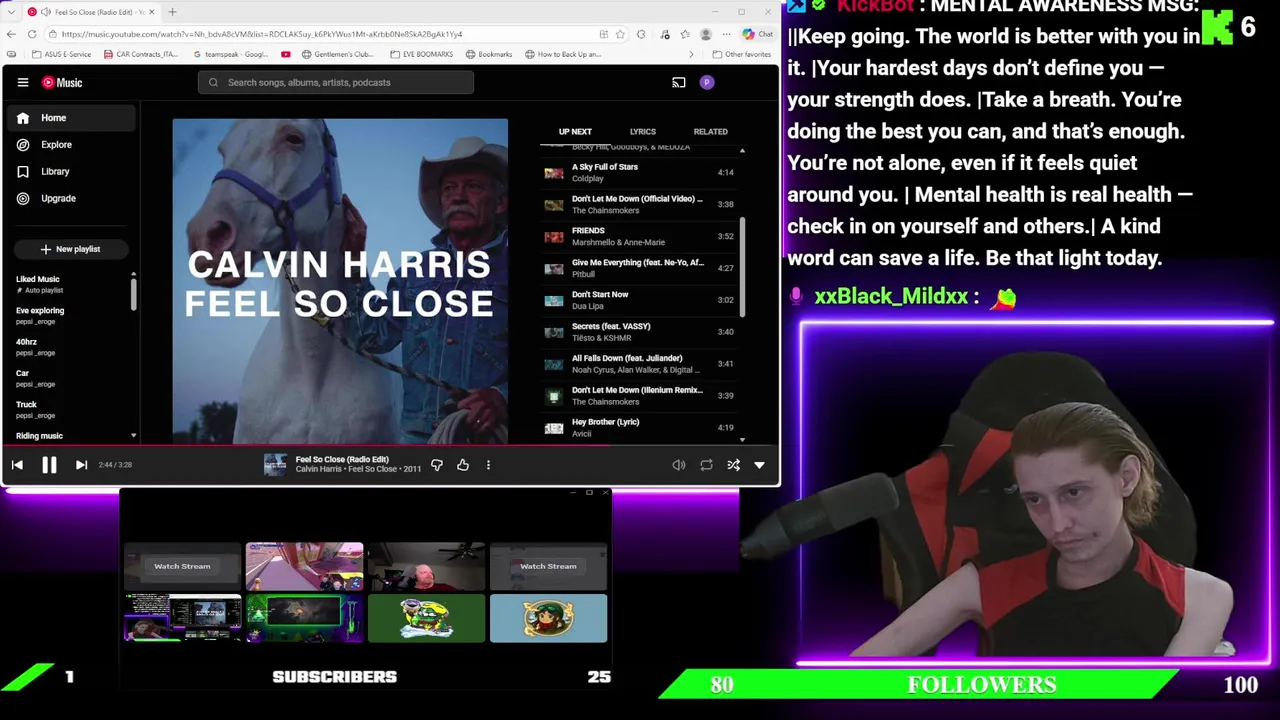This screenshot has height=720, width=1280.
Task: Skip to the next track
Action: point(81,465)
